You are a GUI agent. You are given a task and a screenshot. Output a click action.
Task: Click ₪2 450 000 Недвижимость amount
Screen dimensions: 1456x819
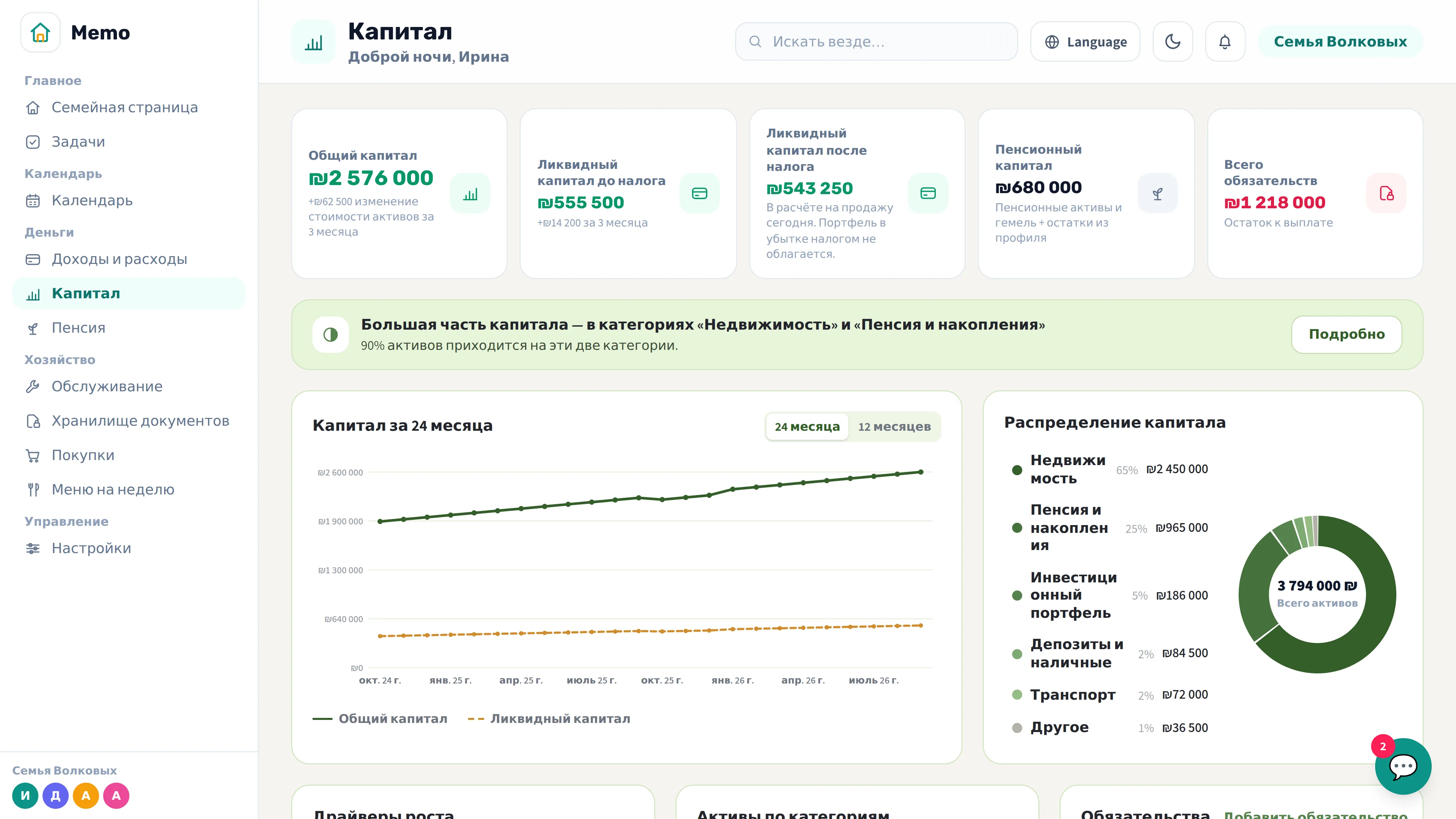[1177, 469]
